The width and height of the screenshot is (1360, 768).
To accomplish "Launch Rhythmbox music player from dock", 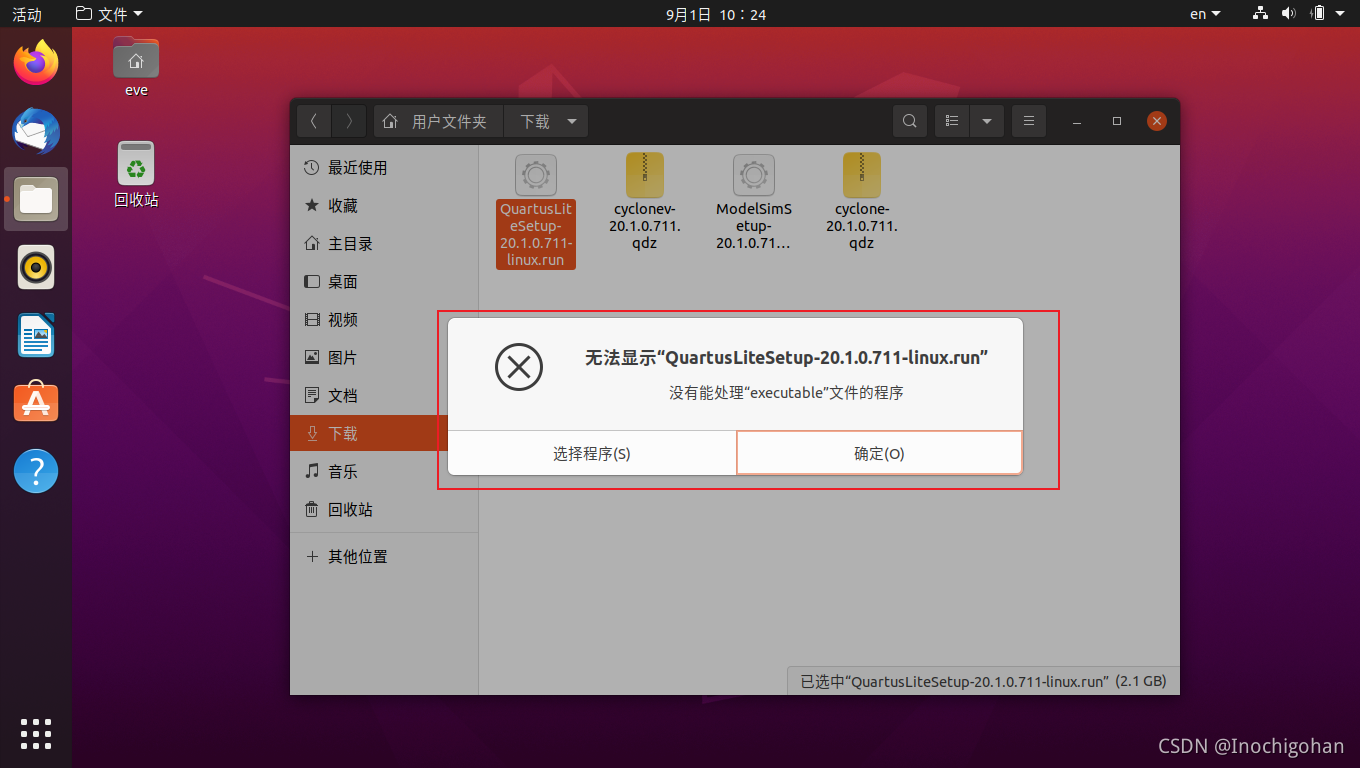I will [x=36, y=267].
